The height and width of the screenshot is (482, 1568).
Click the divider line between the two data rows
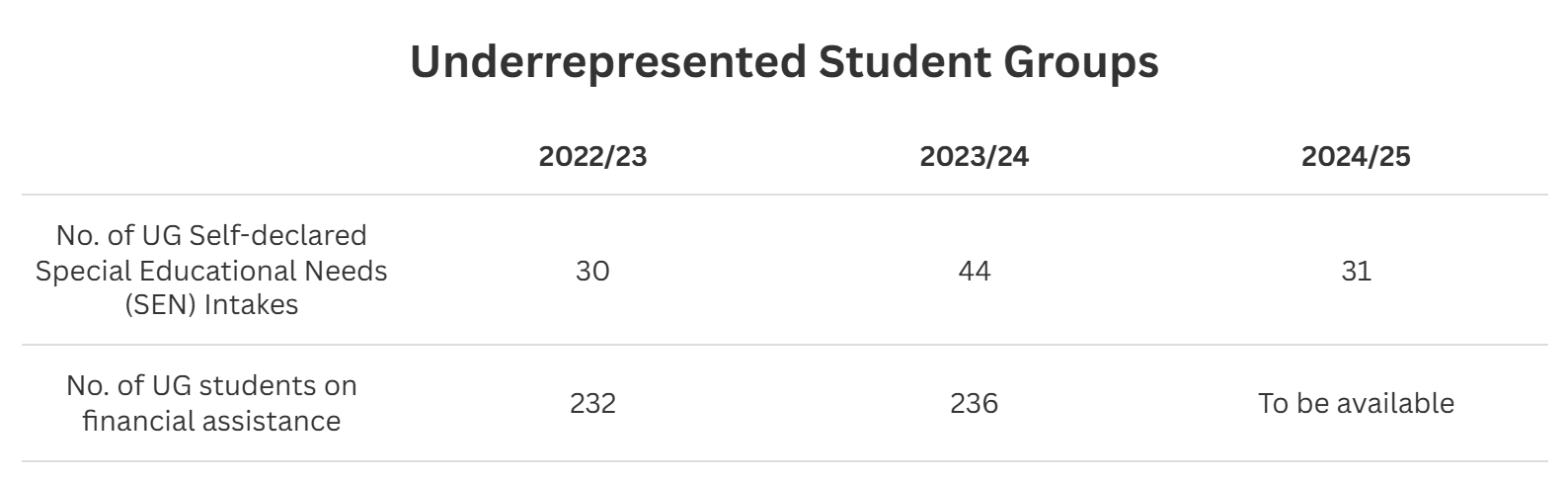(784, 345)
